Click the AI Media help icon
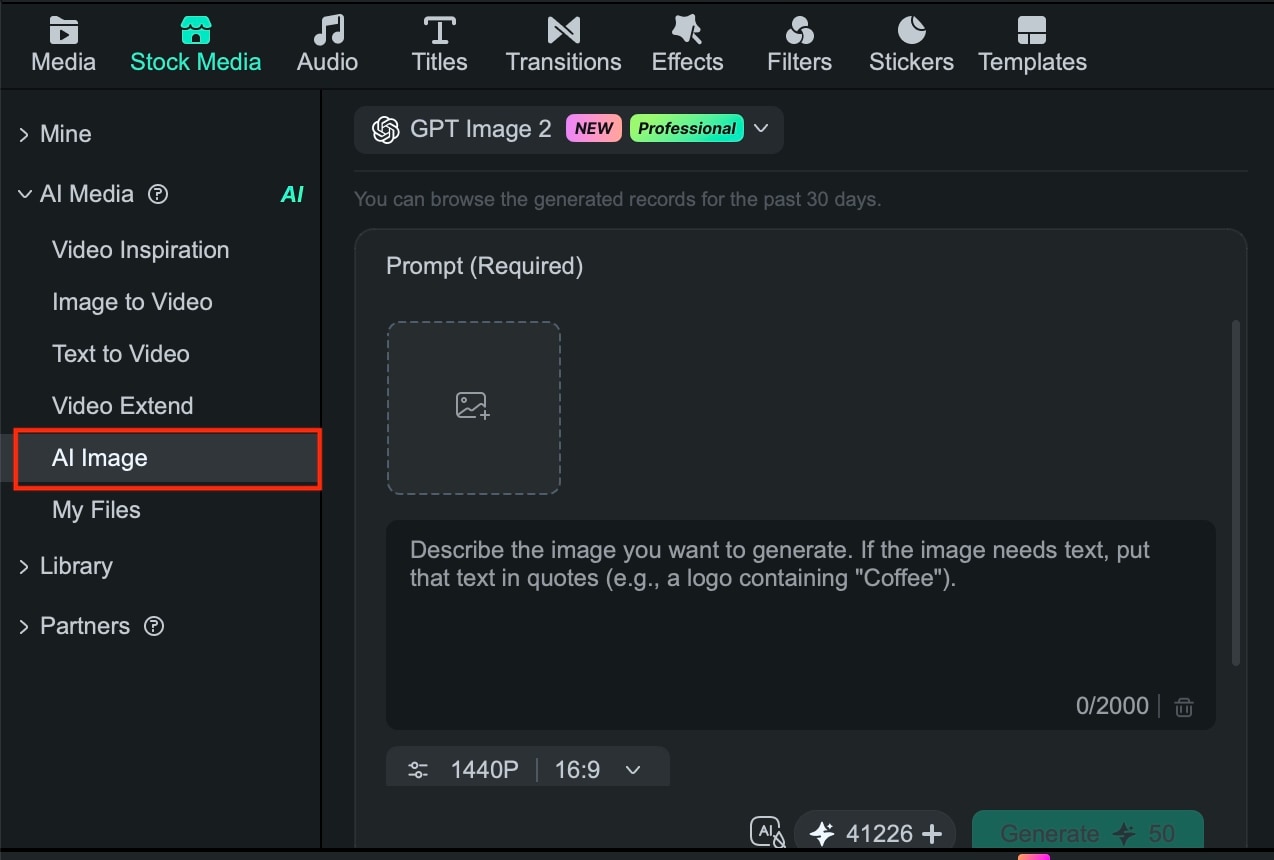Screen dimensions: 1274x860 click(x=157, y=194)
